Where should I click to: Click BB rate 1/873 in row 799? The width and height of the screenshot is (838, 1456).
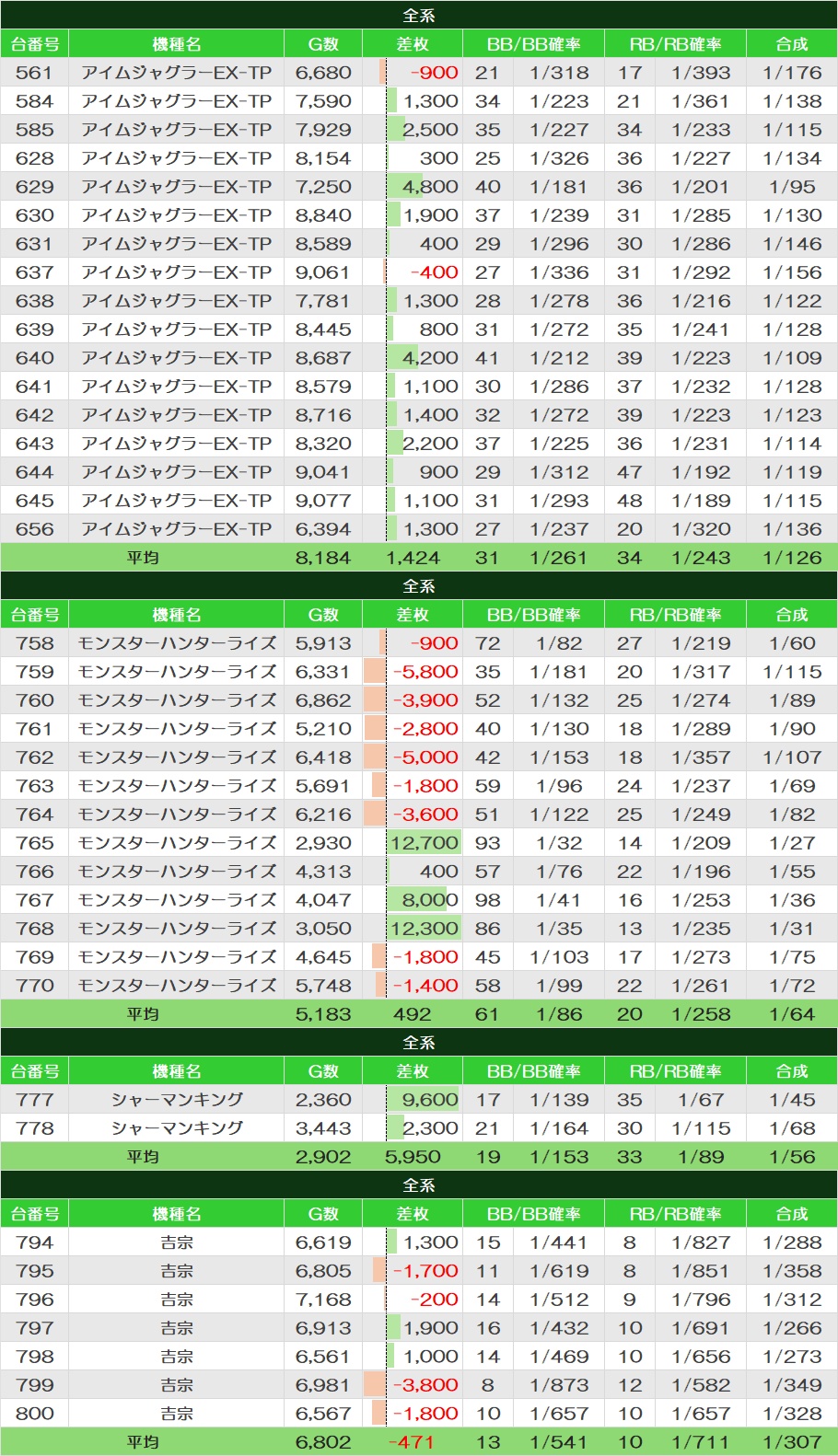(558, 1385)
